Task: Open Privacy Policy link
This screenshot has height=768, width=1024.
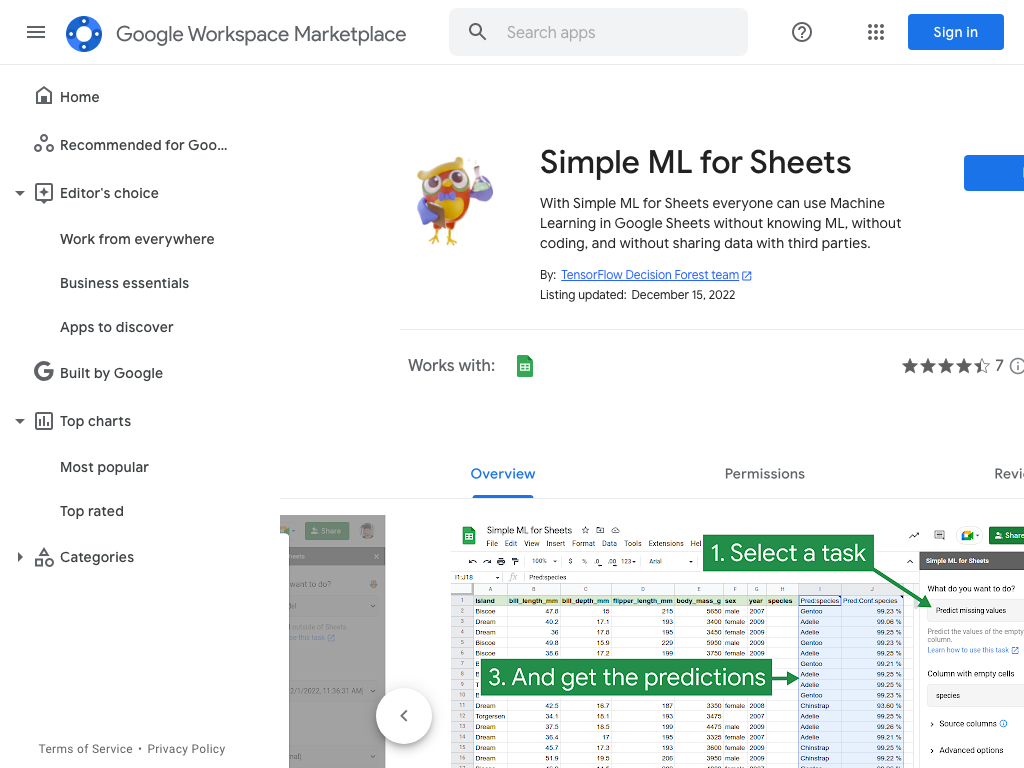Action: [186, 749]
